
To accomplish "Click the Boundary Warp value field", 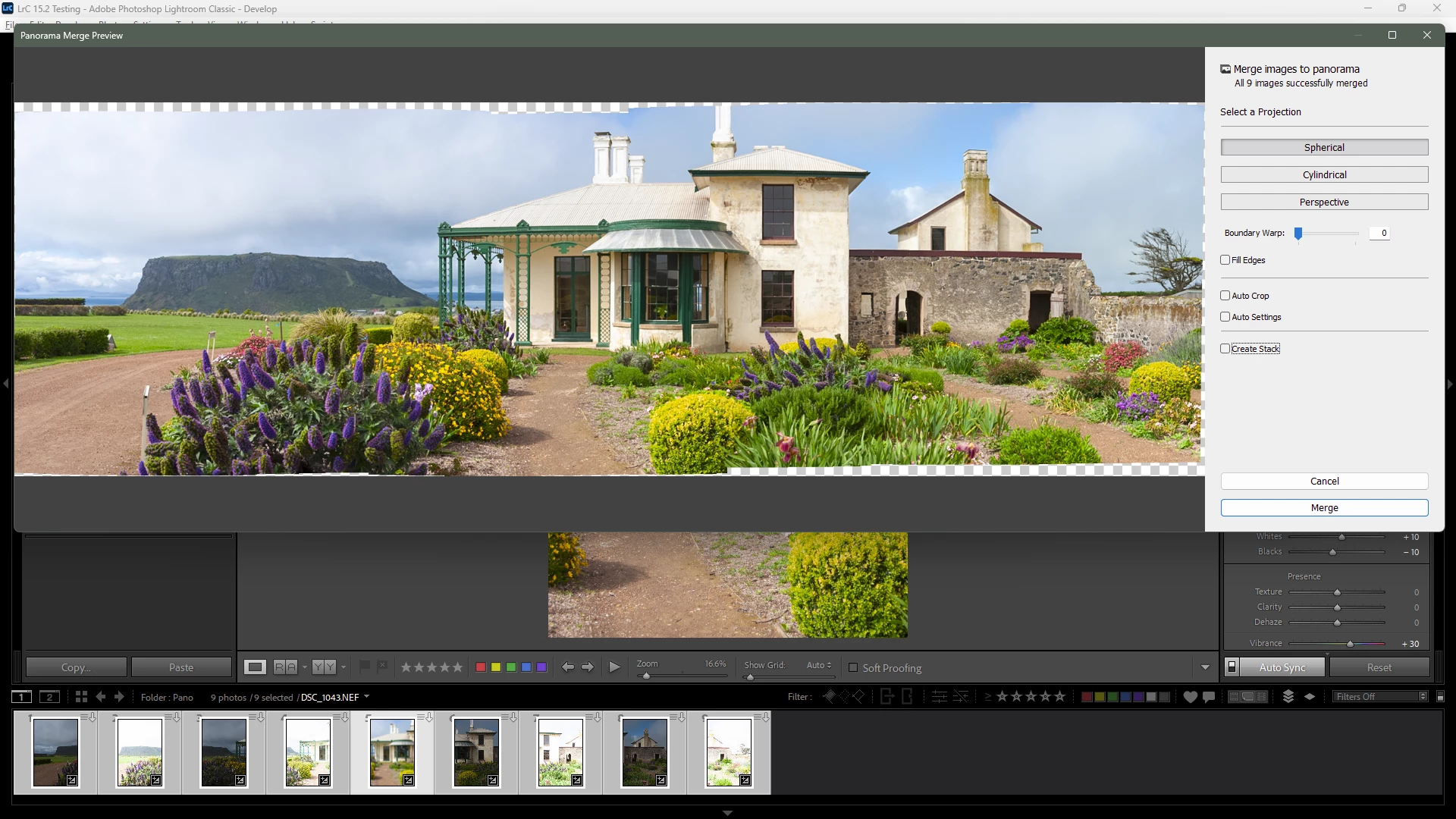I will click(1380, 234).
